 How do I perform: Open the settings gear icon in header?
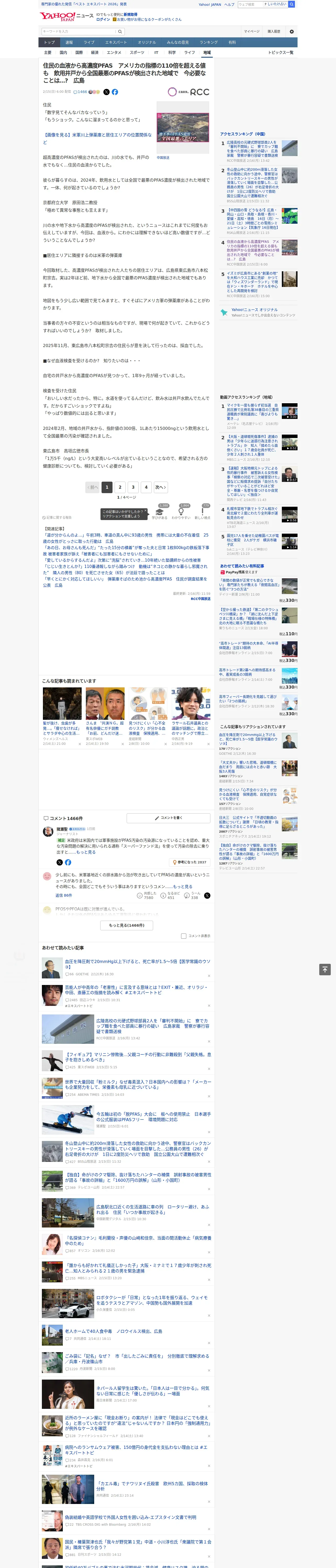[x=292, y=32]
